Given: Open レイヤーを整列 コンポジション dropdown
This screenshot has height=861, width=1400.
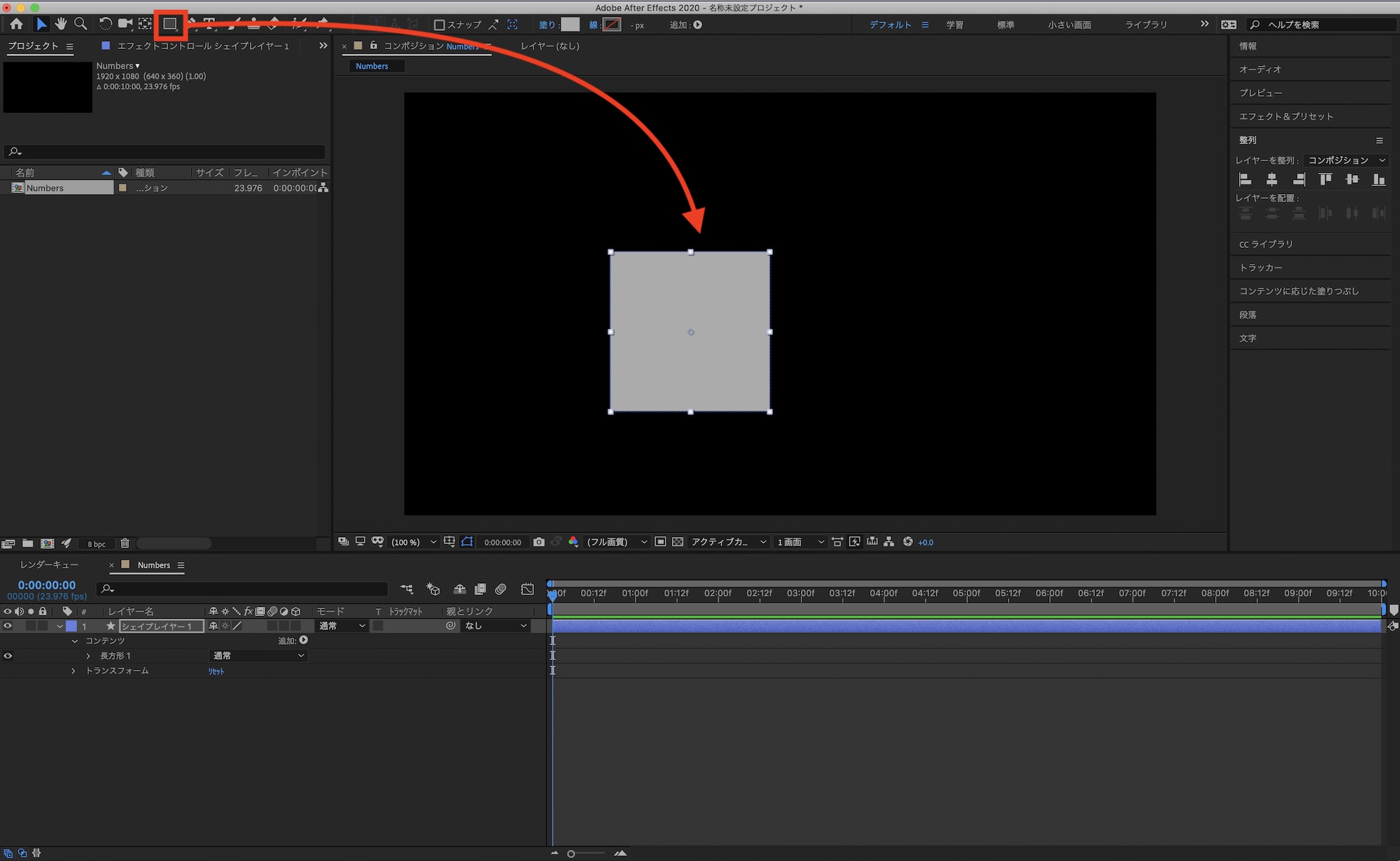Looking at the screenshot, I should click(1345, 160).
